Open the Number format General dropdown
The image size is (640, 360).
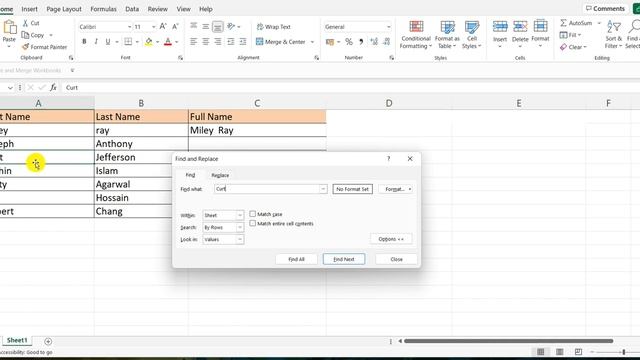point(388,27)
